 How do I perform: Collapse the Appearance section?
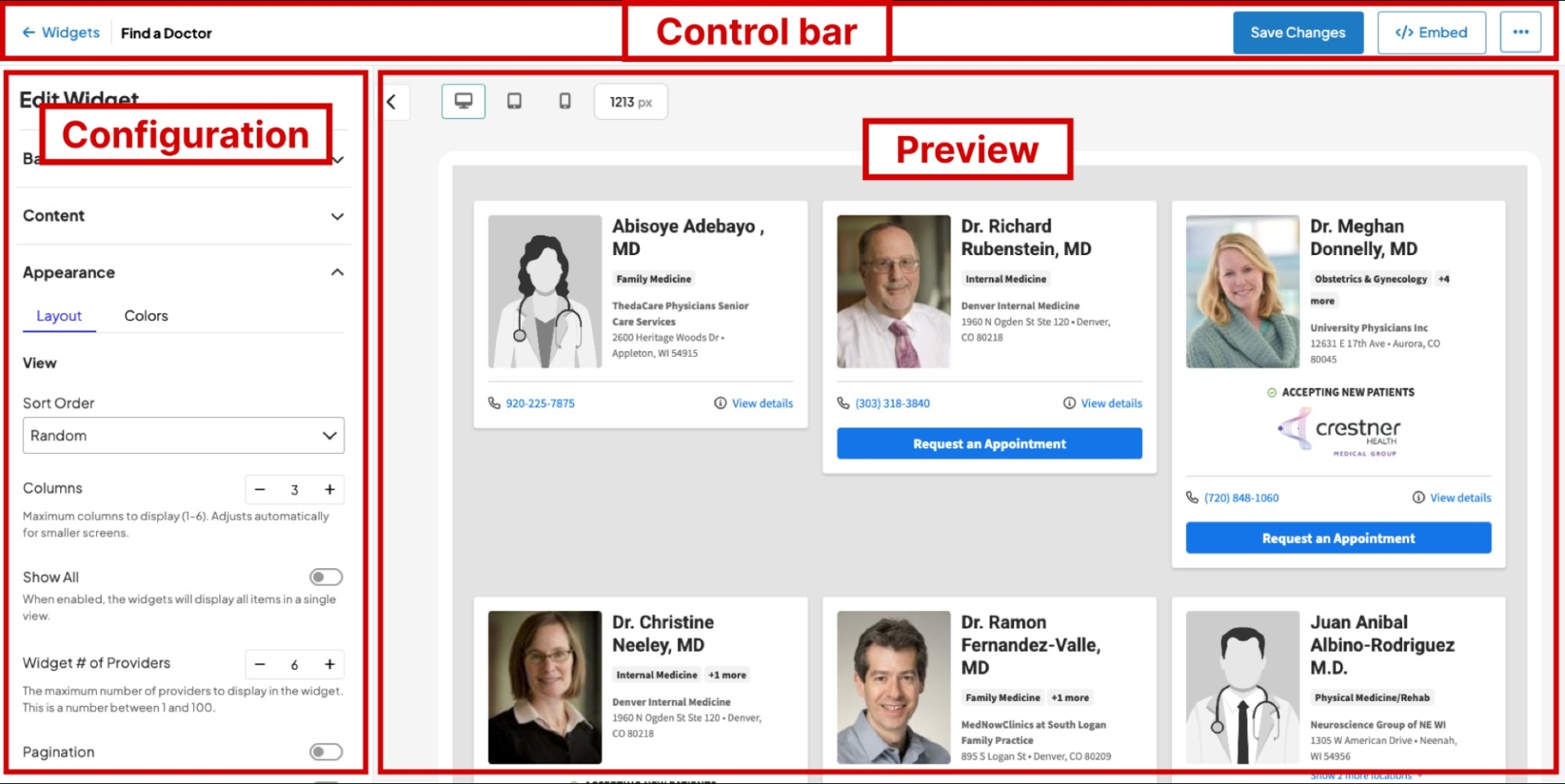tap(337, 272)
